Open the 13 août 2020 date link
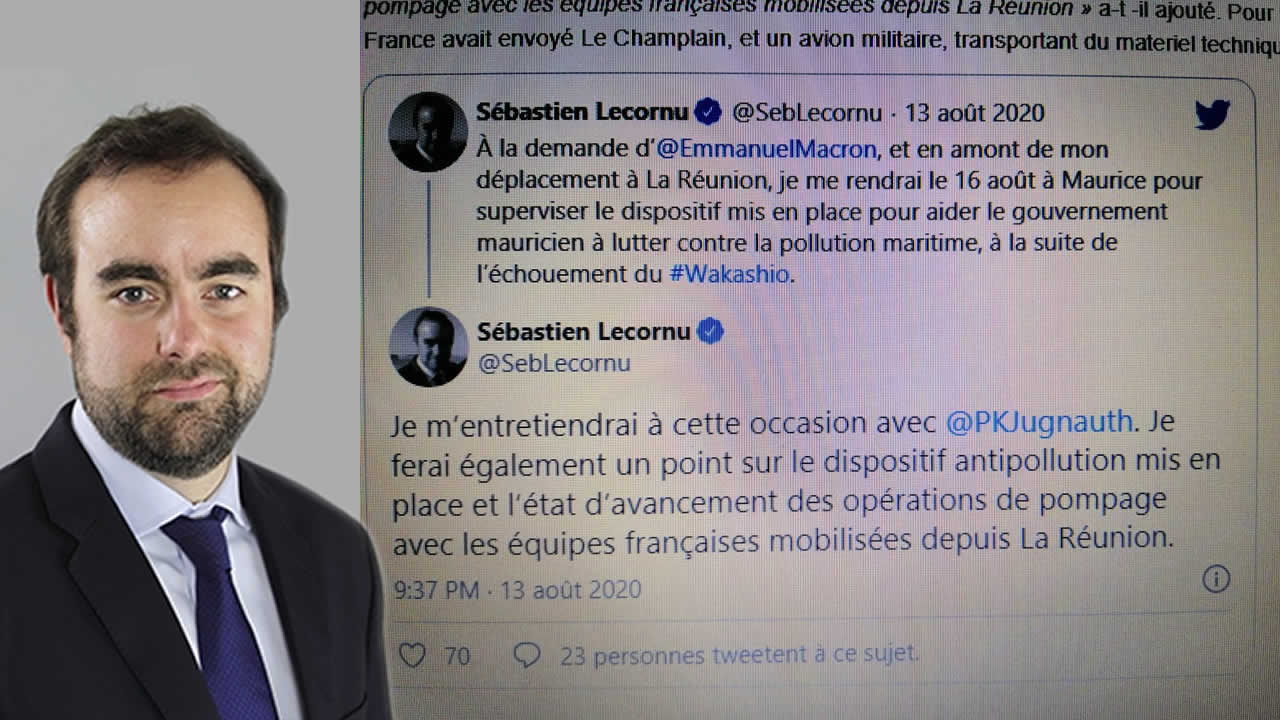 click(975, 113)
